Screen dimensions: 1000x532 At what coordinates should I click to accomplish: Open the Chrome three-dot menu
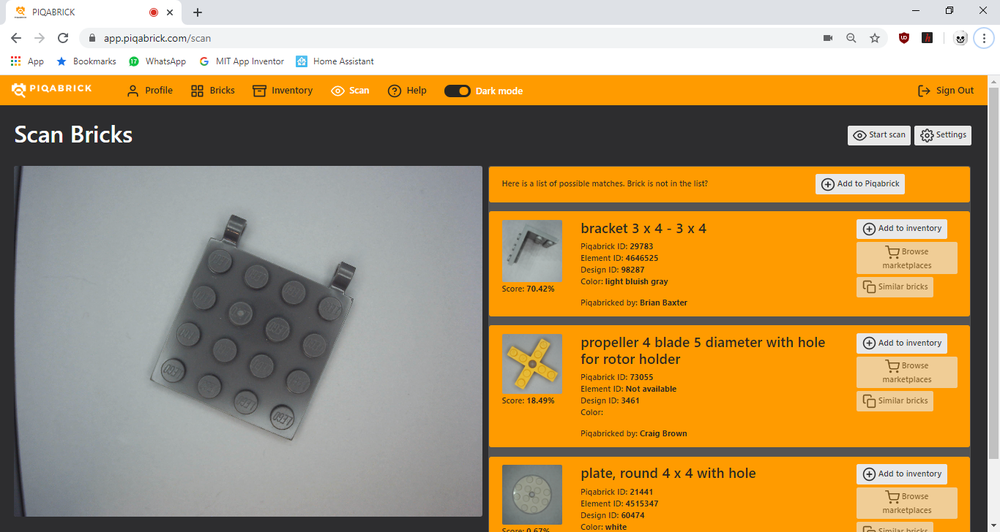coord(984,38)
